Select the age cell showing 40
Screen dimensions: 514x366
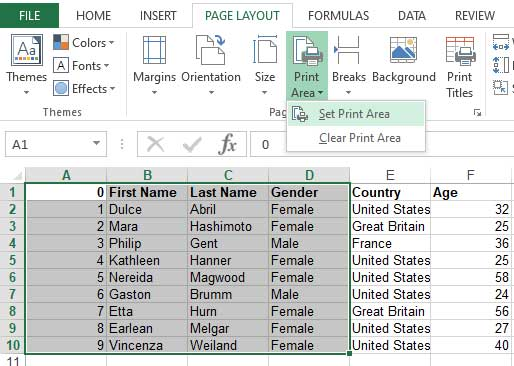click(x=471, y=345)
